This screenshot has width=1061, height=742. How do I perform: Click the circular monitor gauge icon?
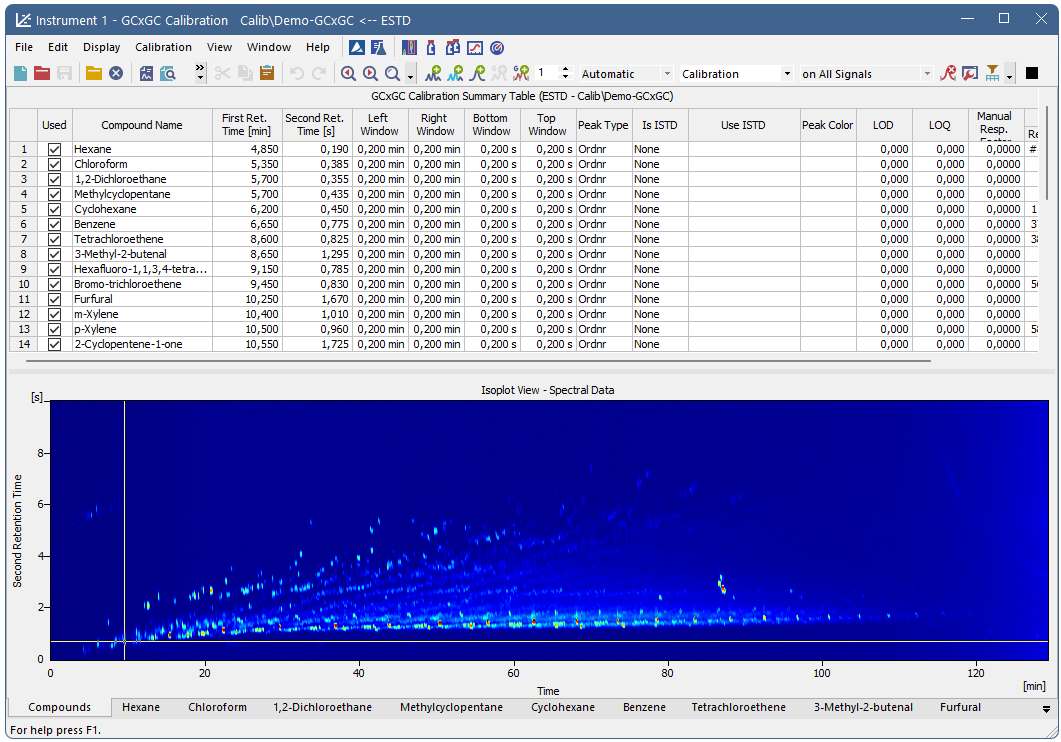497,47
